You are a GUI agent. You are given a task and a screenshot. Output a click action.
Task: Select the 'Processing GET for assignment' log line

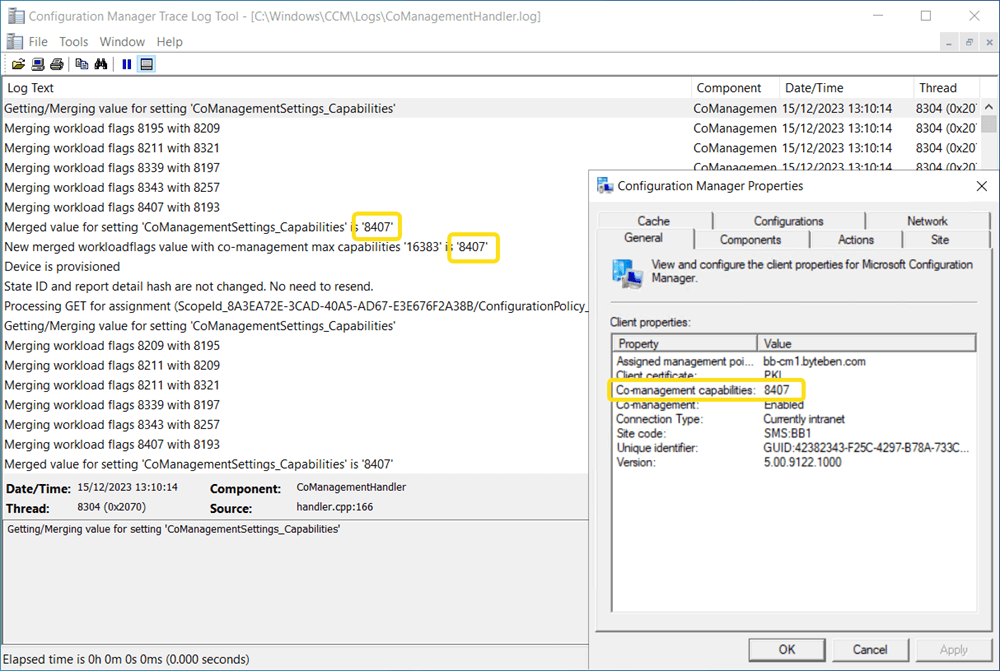pyautogui.click(x=295, y=306)
